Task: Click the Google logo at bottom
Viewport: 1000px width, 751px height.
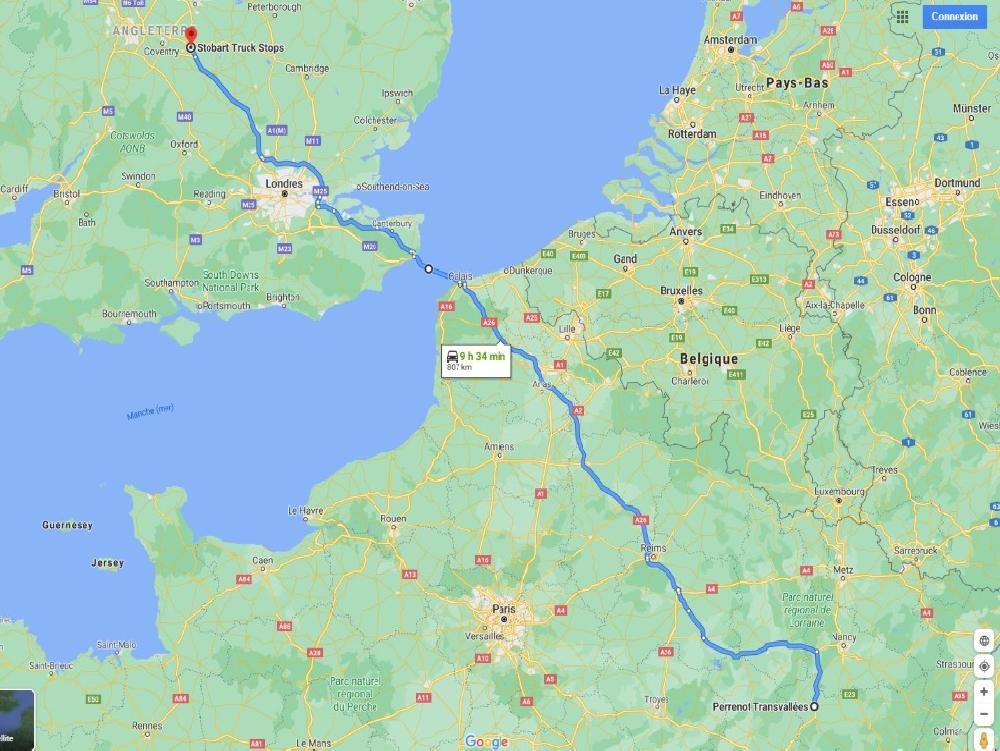Action: pyautogui.click(x=487, y=741)
